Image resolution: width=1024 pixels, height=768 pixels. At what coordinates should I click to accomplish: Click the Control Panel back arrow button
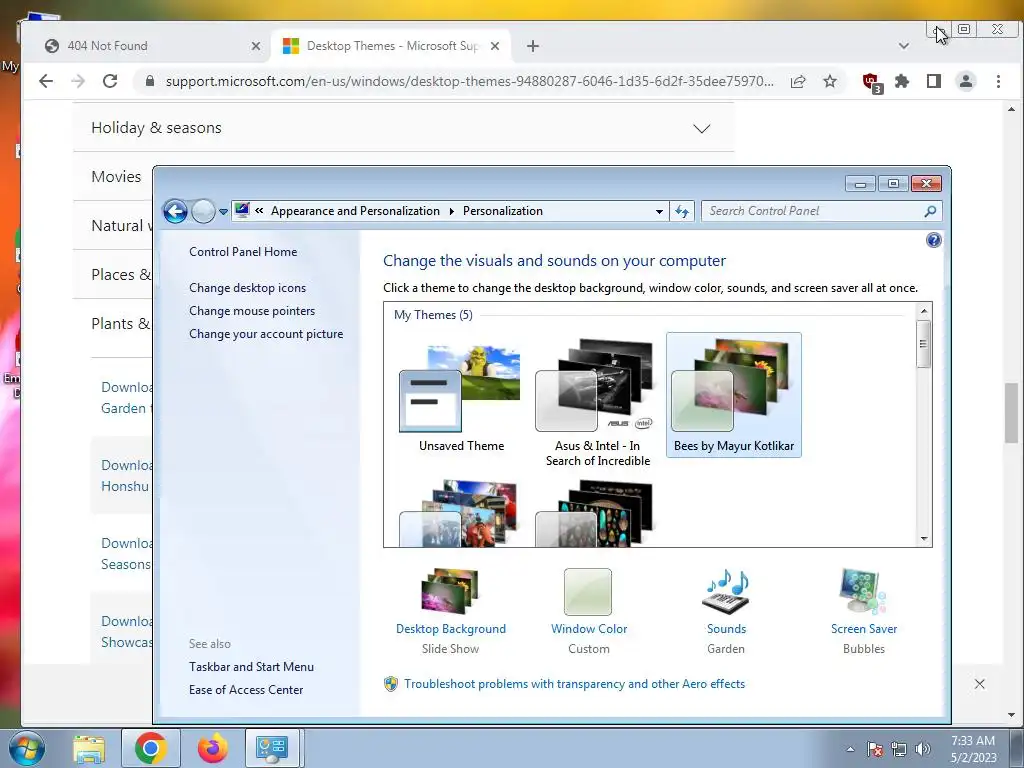coord(175,211)
